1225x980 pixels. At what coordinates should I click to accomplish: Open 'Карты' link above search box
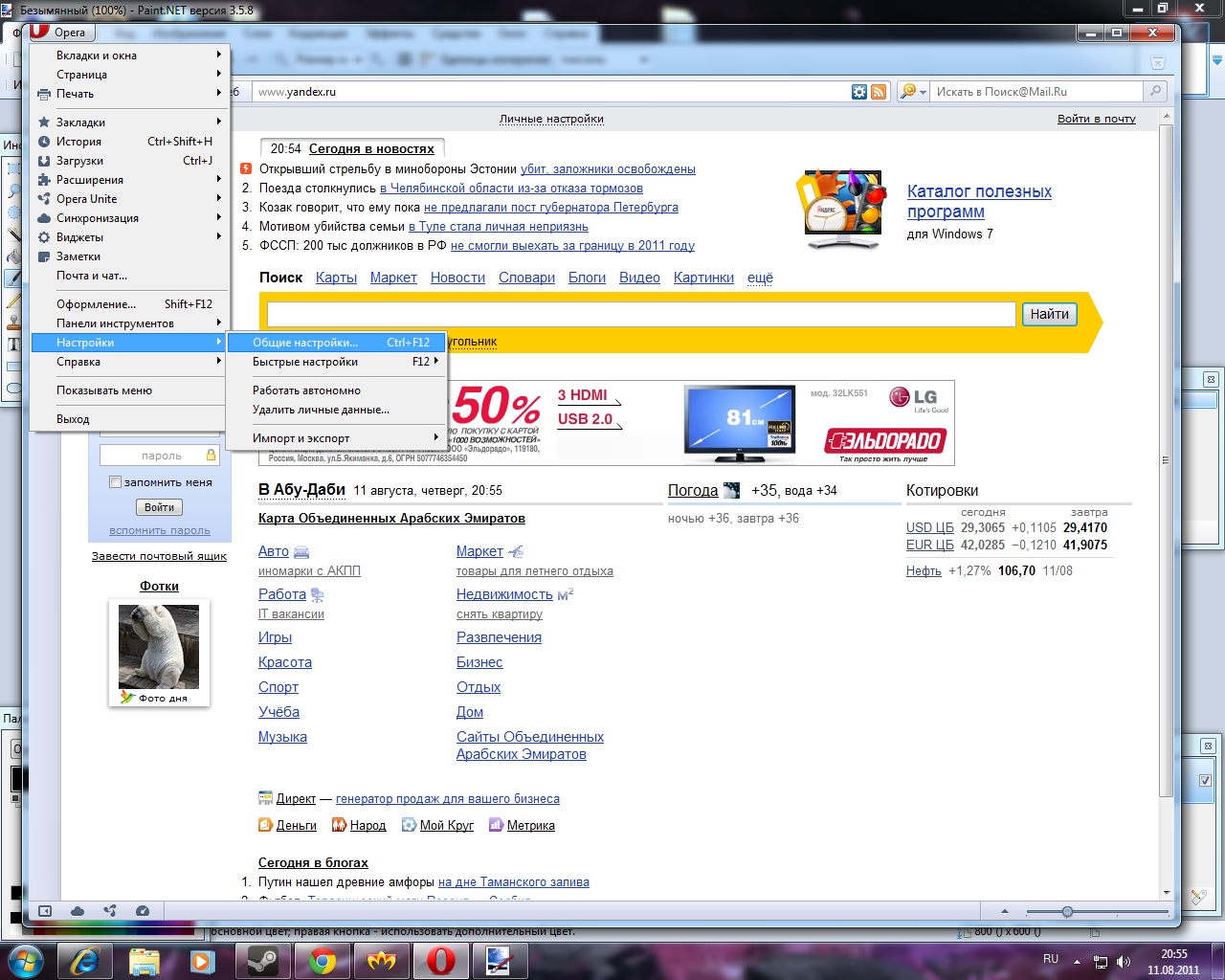pos(336,278)
